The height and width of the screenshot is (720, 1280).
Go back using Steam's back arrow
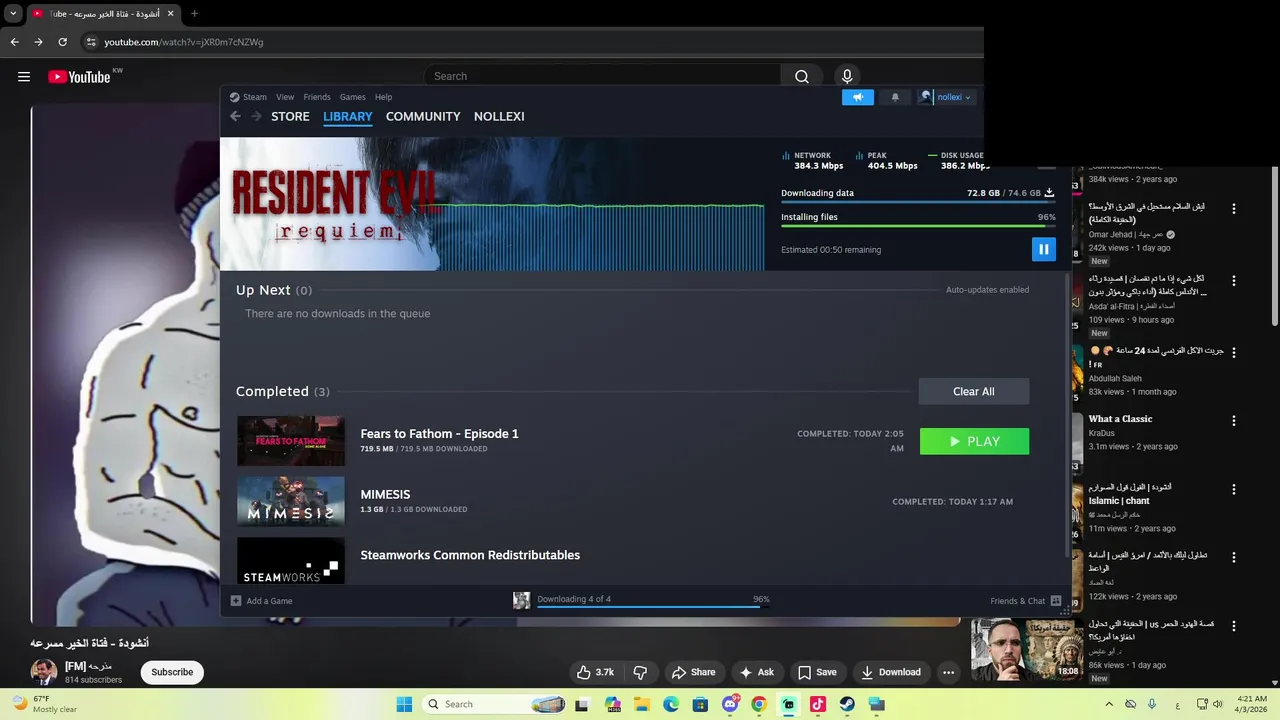pyautogui.click(x=236, y=116)
